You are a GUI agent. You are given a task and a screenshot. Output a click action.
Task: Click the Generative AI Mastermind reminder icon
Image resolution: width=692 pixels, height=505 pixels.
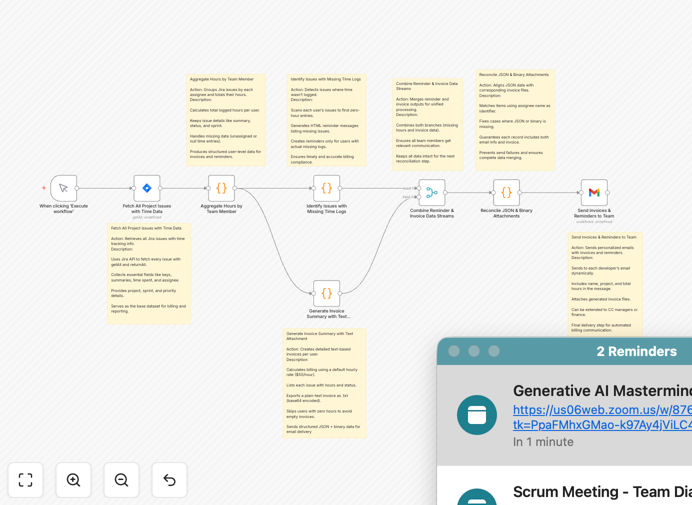(477, 415)
